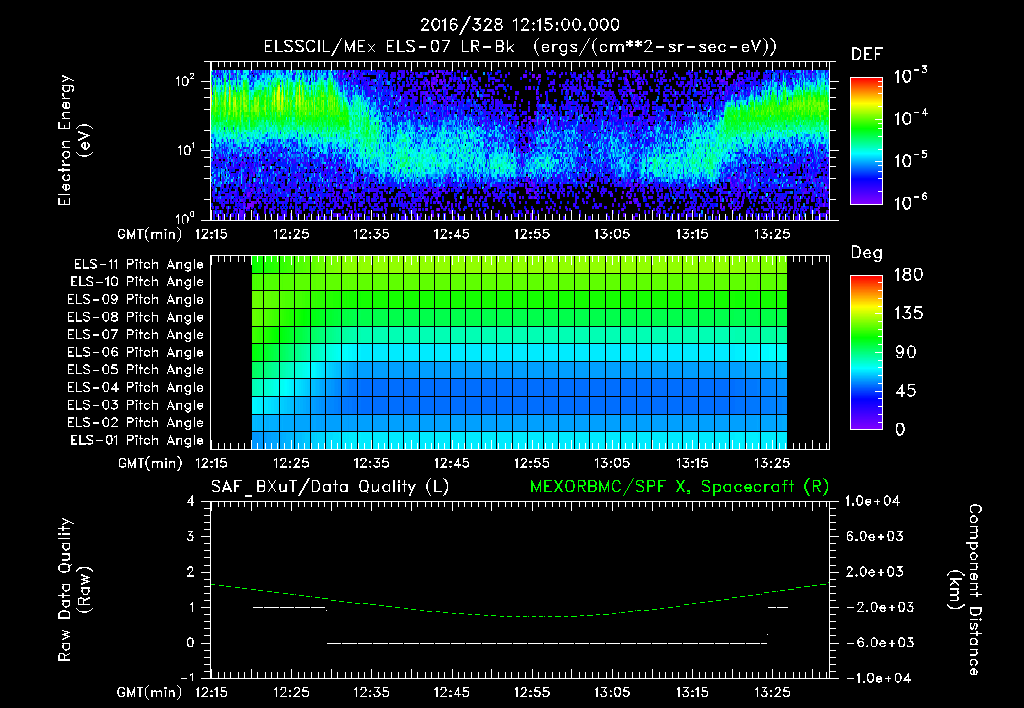Click the green dashed spacecraft orbit curve

tap(519, 616)
